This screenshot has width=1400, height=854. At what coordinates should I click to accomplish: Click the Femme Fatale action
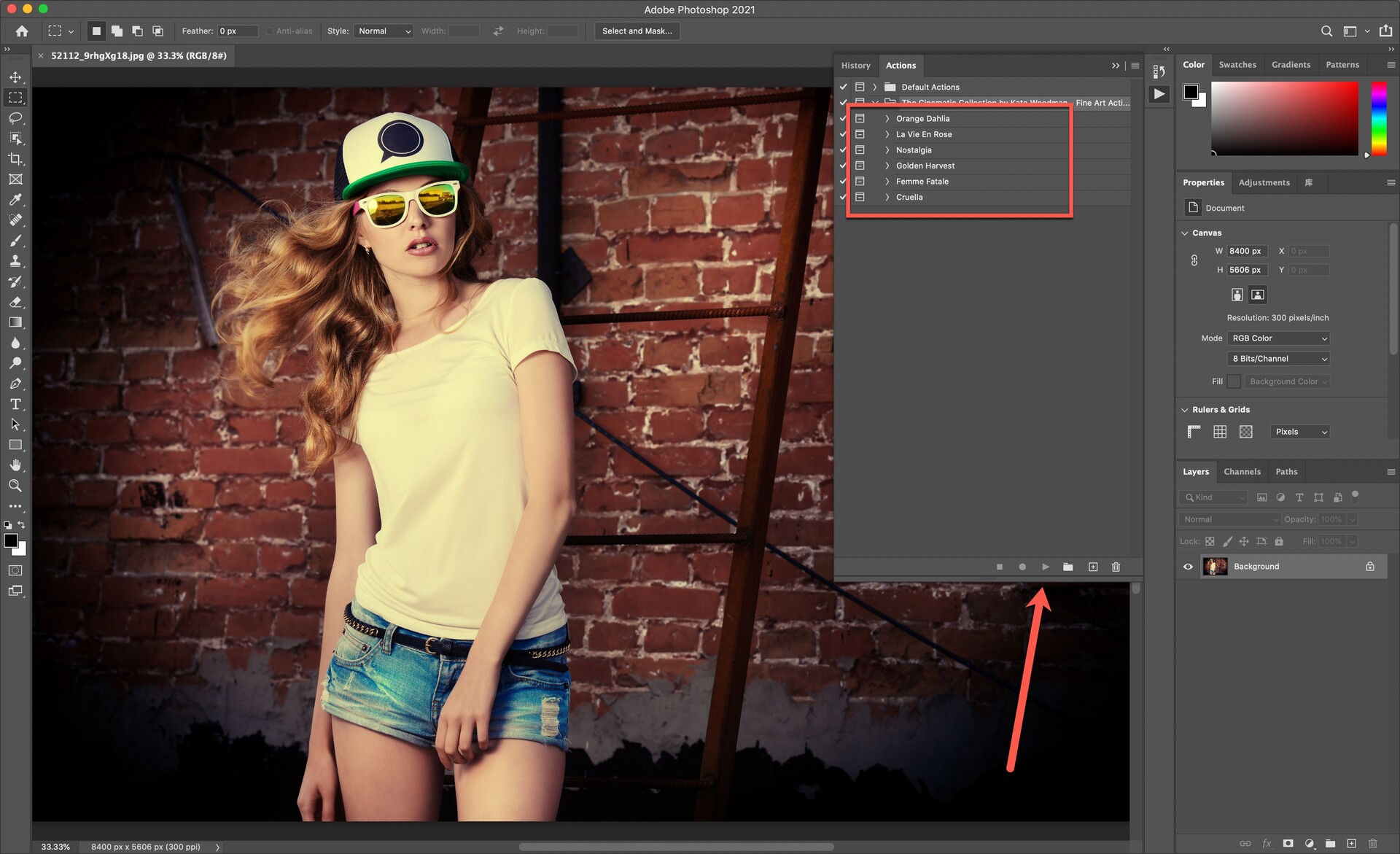point(922,182)
